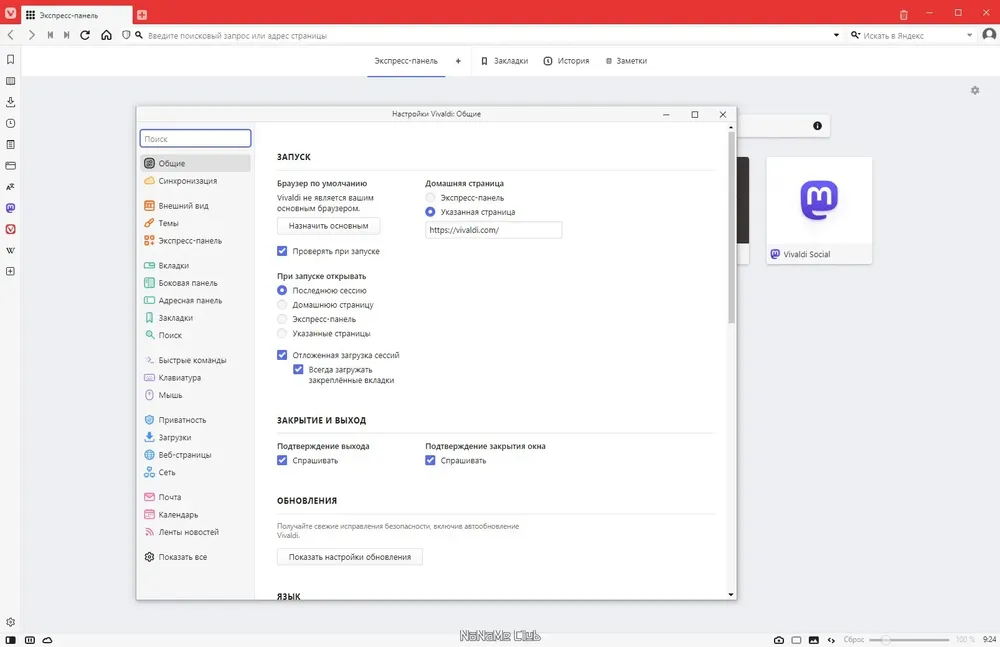Open the Downloads panel icon
Image resolution: width=1000 pixels, height=647 pixels.
pyautogui.click(x=10, y=102)
